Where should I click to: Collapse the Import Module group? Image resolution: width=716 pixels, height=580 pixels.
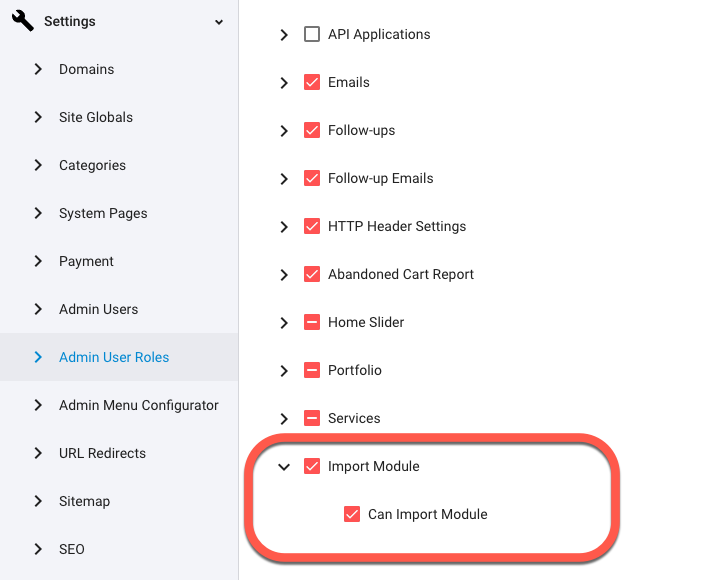284,467
